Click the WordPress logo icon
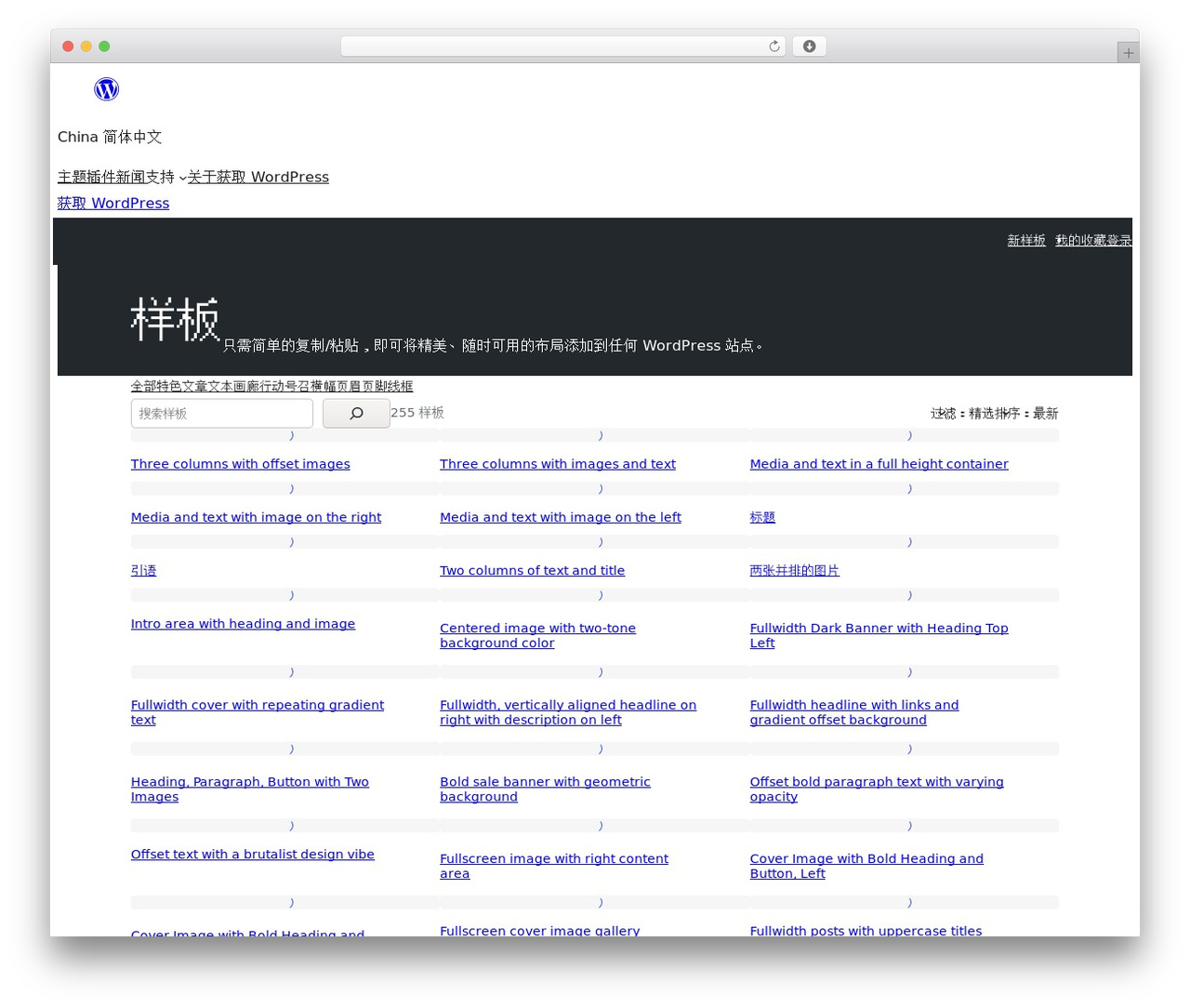This screenshot has height=1008, width=1190. pos(107,89)
